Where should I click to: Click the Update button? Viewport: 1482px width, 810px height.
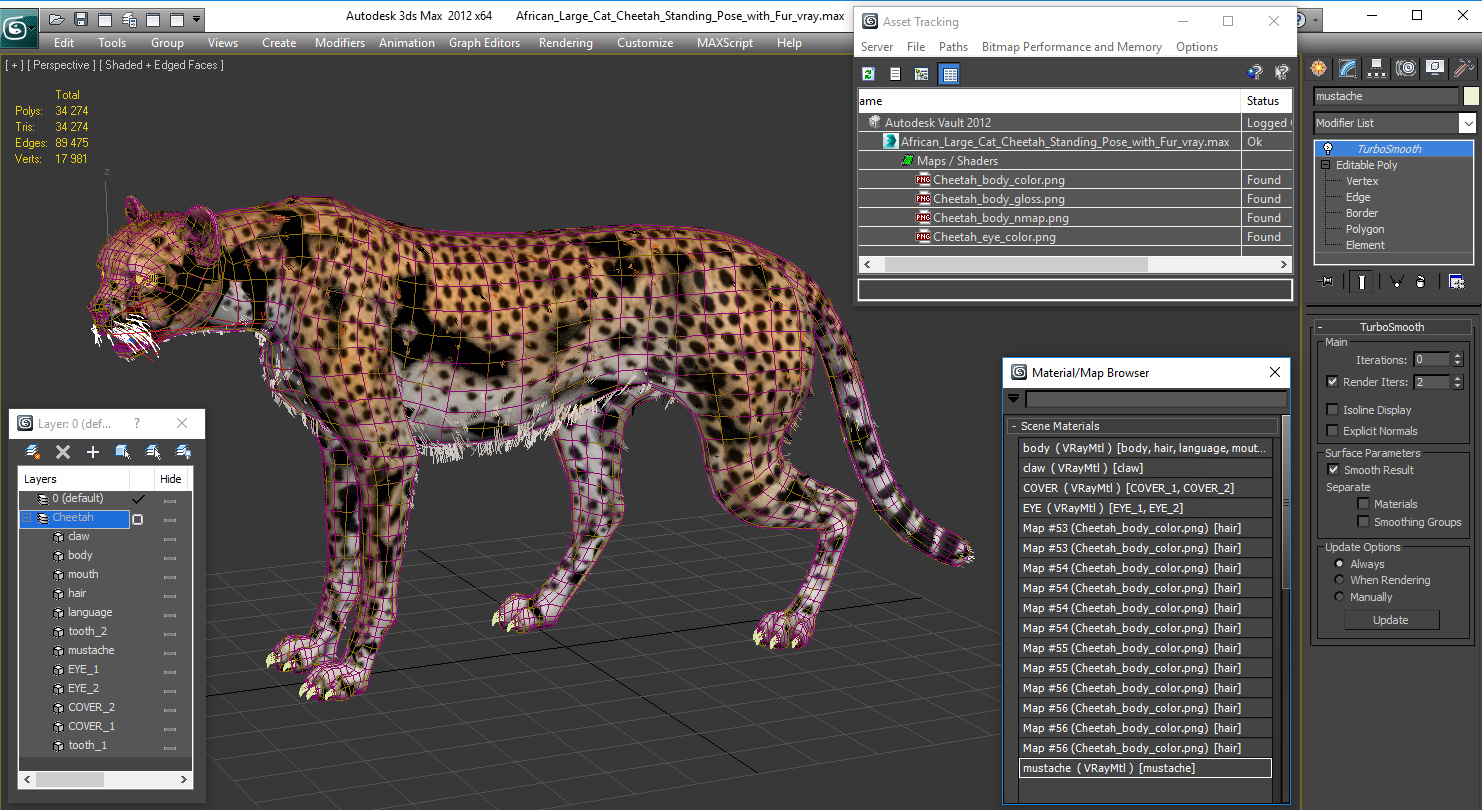(x=1390, y=620)
